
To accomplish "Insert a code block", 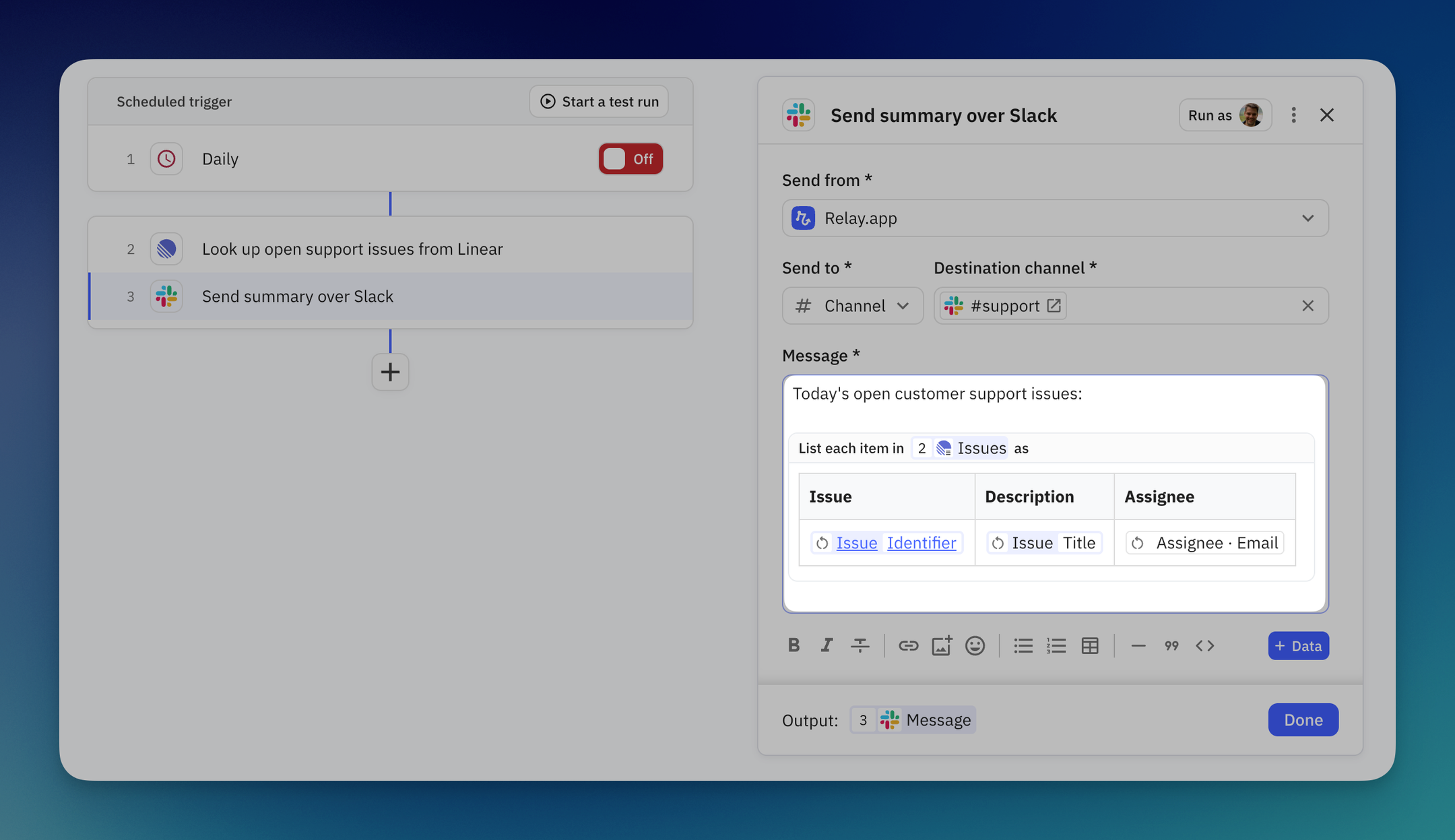I will coord(1204,645).
